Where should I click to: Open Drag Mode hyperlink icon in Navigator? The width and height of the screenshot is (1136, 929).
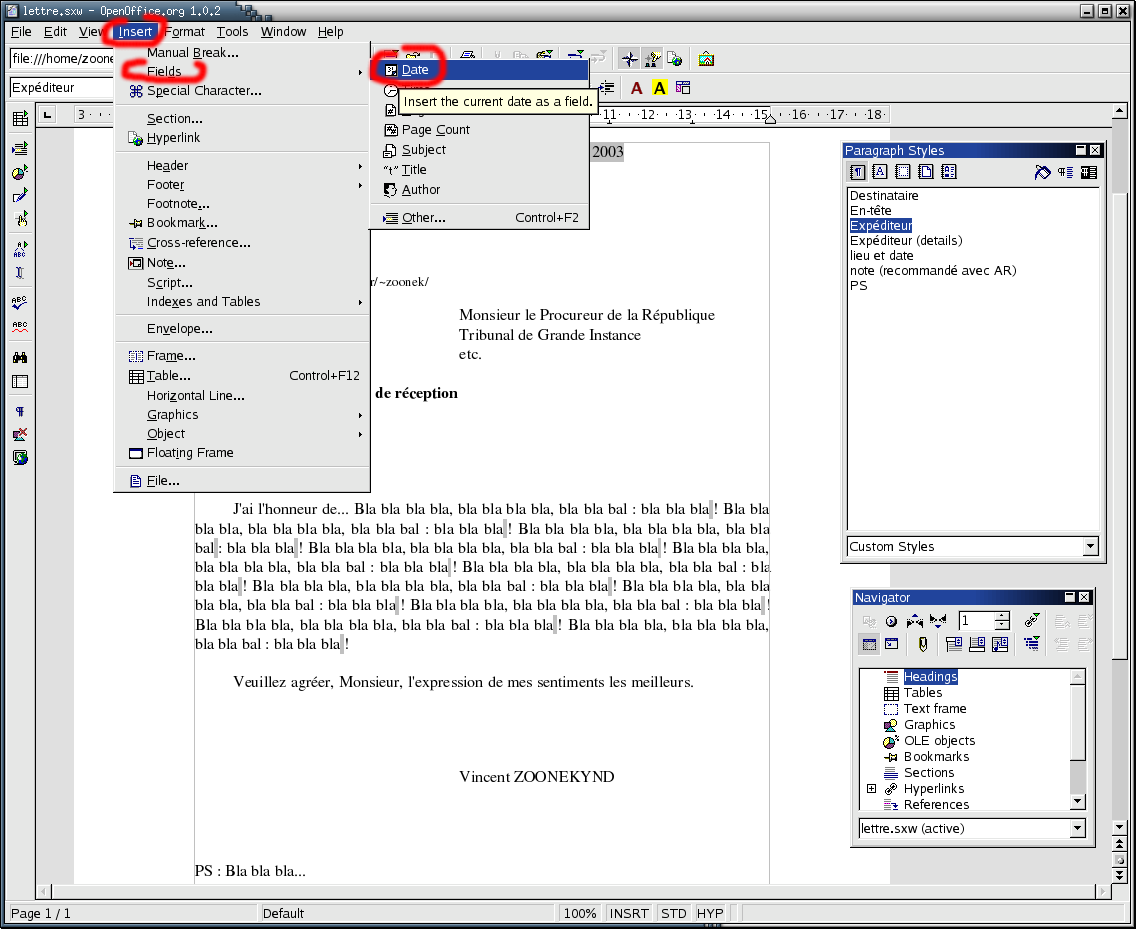(1032, 620)
